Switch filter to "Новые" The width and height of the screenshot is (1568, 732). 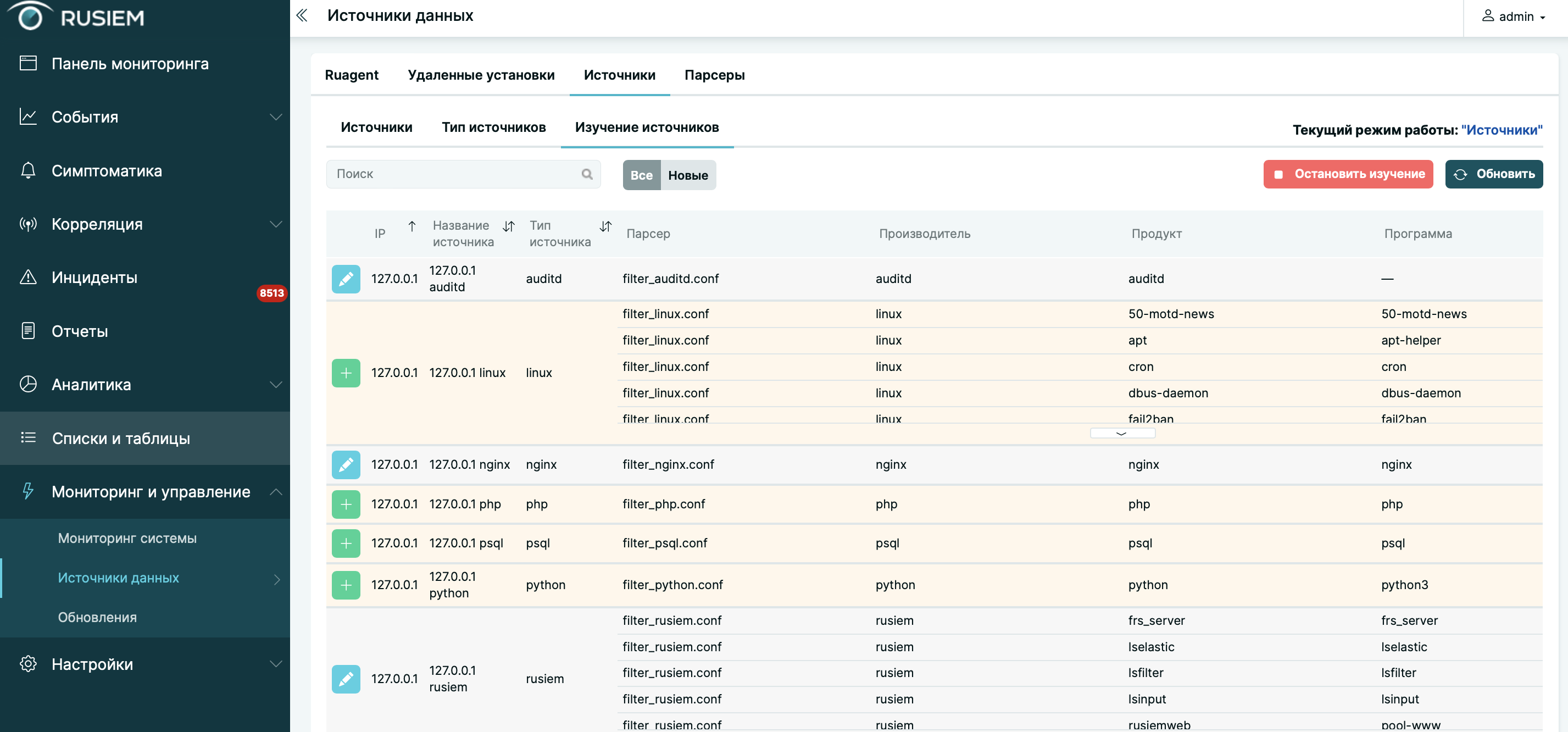tap(688, 175)
